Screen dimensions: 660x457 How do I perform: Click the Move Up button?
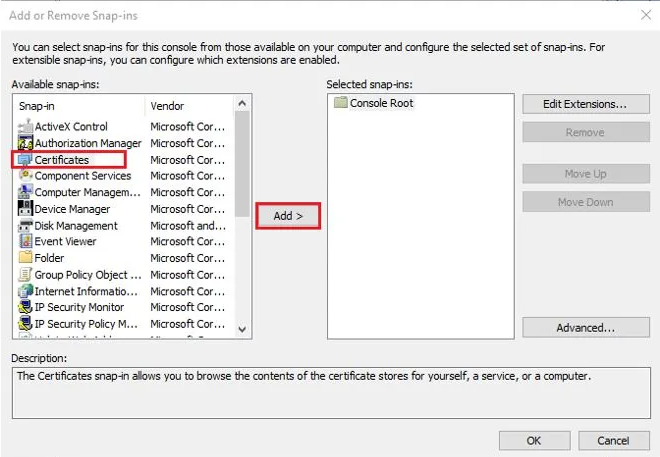click(x=586, y=173)
